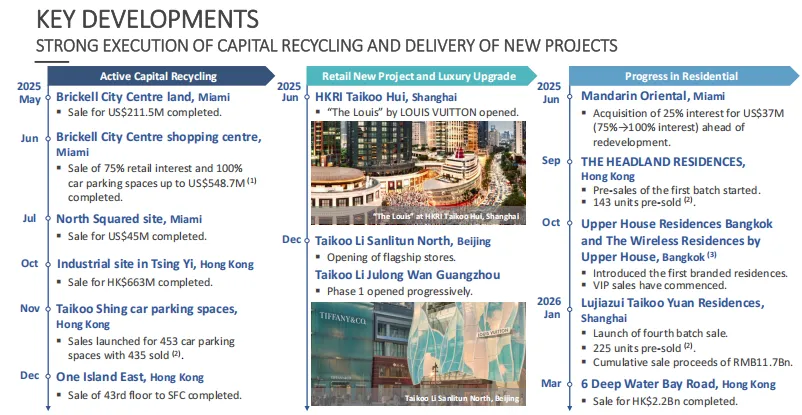
Task: Click 'Sale for HK$663M completed.' bullet
Action: (x=140, y=282)
